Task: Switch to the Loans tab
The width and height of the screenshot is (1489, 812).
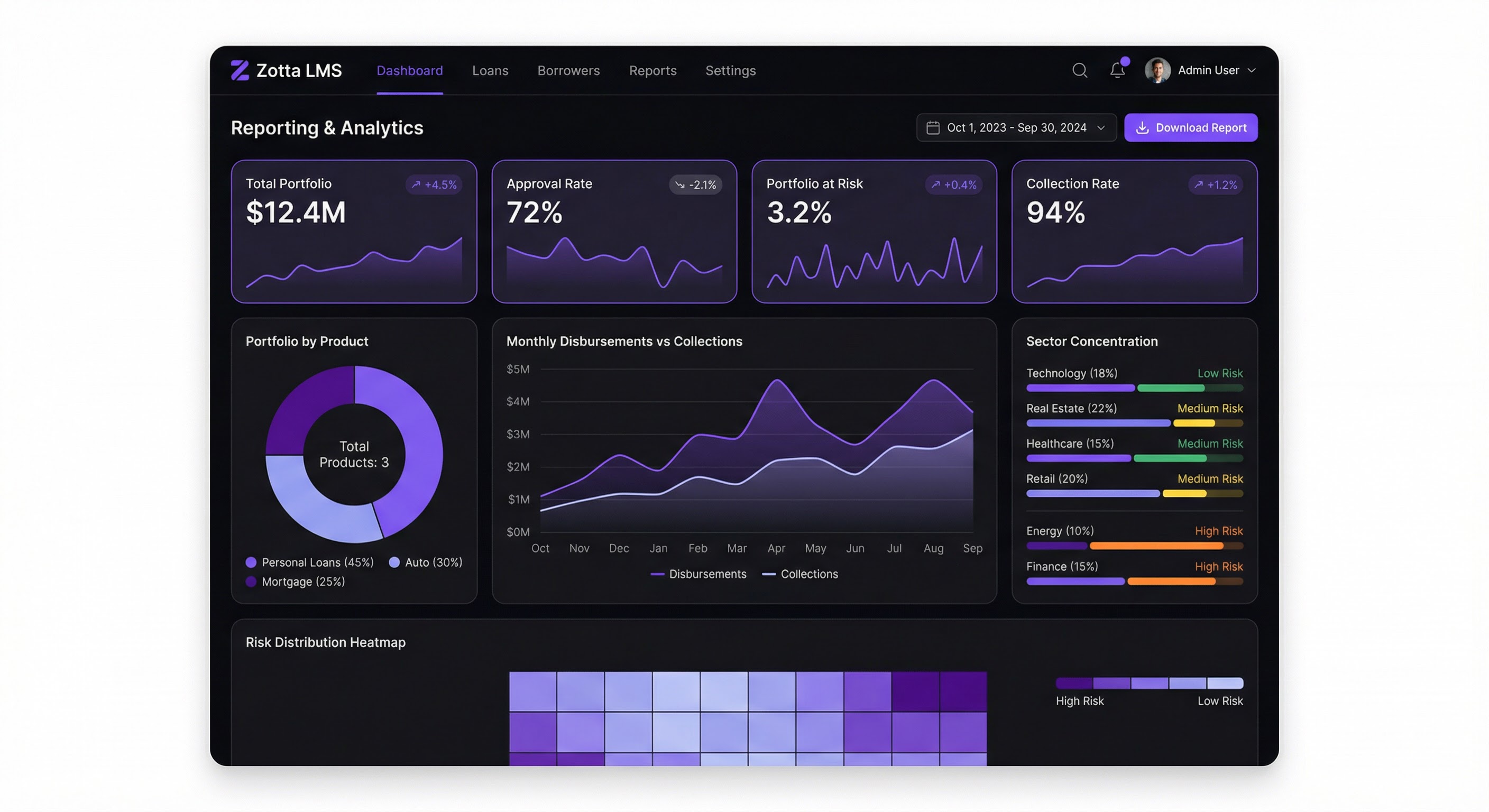Action: (490, 70)
